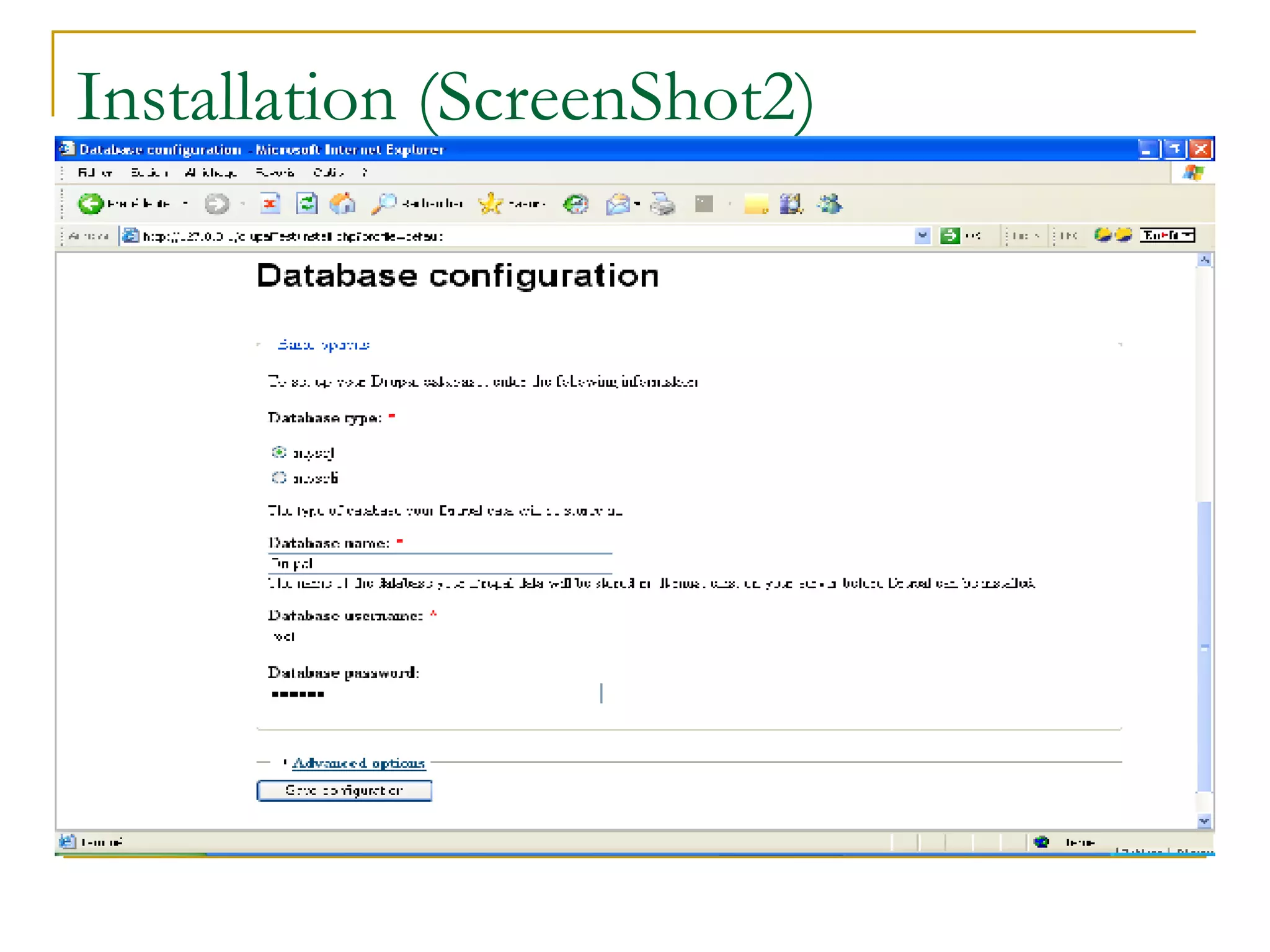
Task: Click the Refresh page icon
Action: [x=306, y=203]
